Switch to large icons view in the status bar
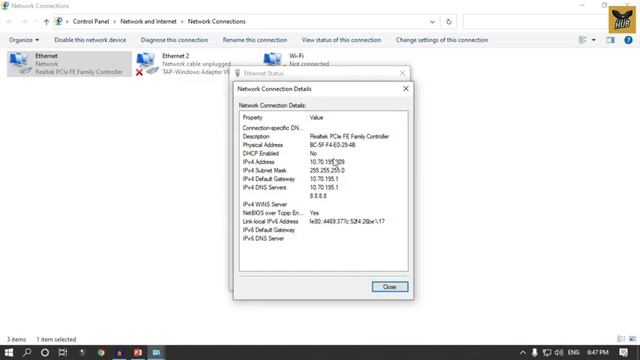 (632, 339)
